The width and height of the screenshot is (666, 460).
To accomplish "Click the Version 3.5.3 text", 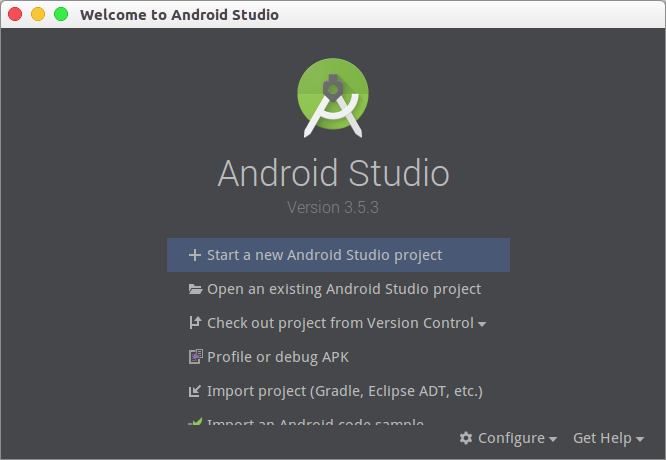I will [333, 207].
